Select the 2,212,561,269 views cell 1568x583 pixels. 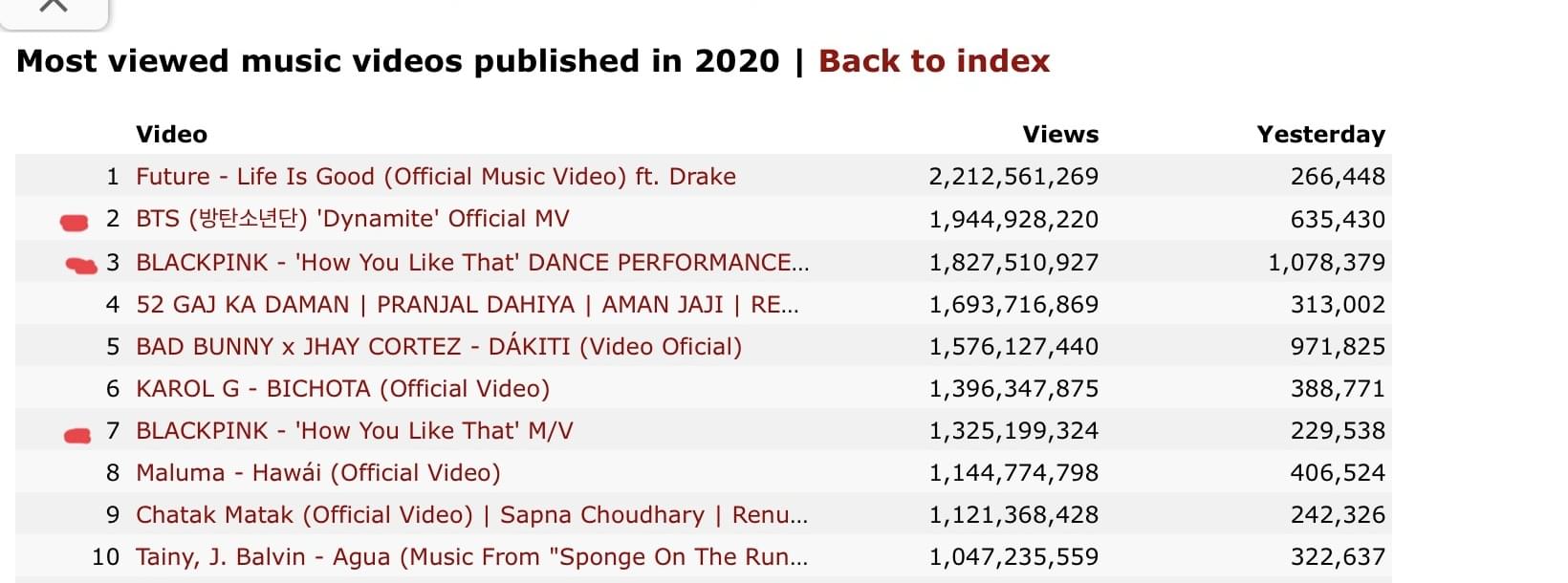point(1013,177)
